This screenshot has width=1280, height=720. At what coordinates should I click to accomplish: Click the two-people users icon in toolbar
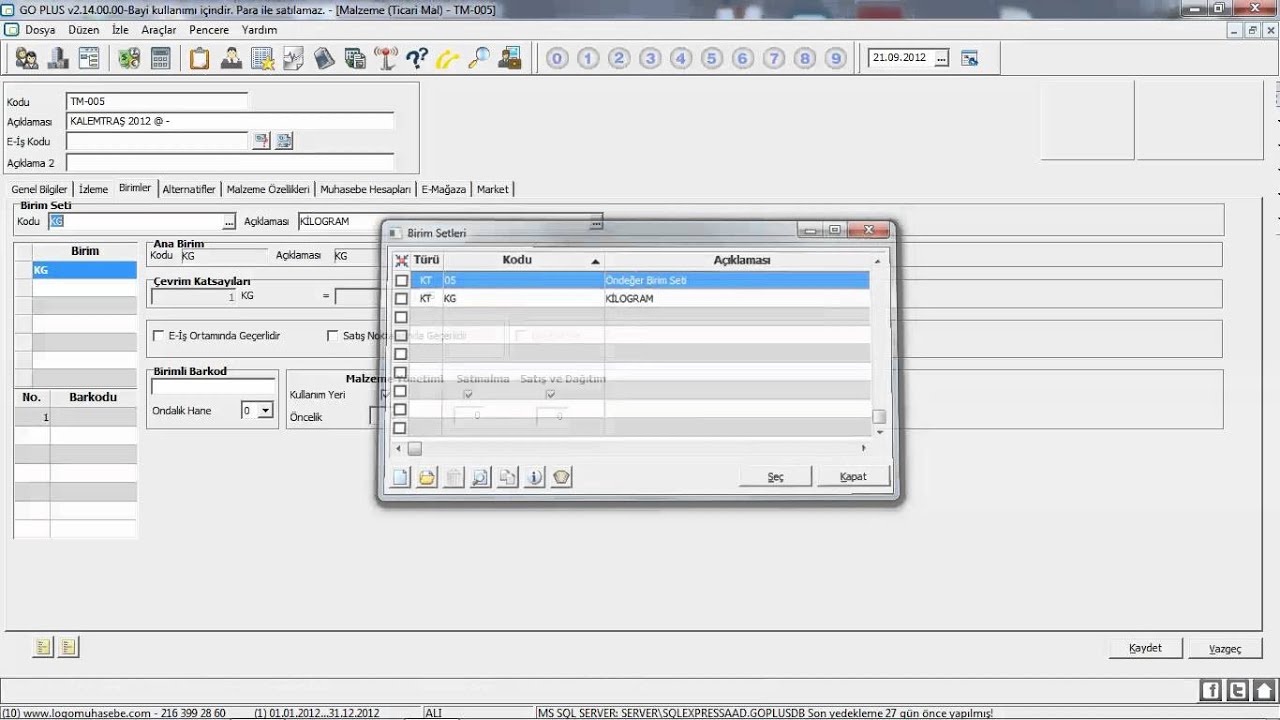pos(27,58)
